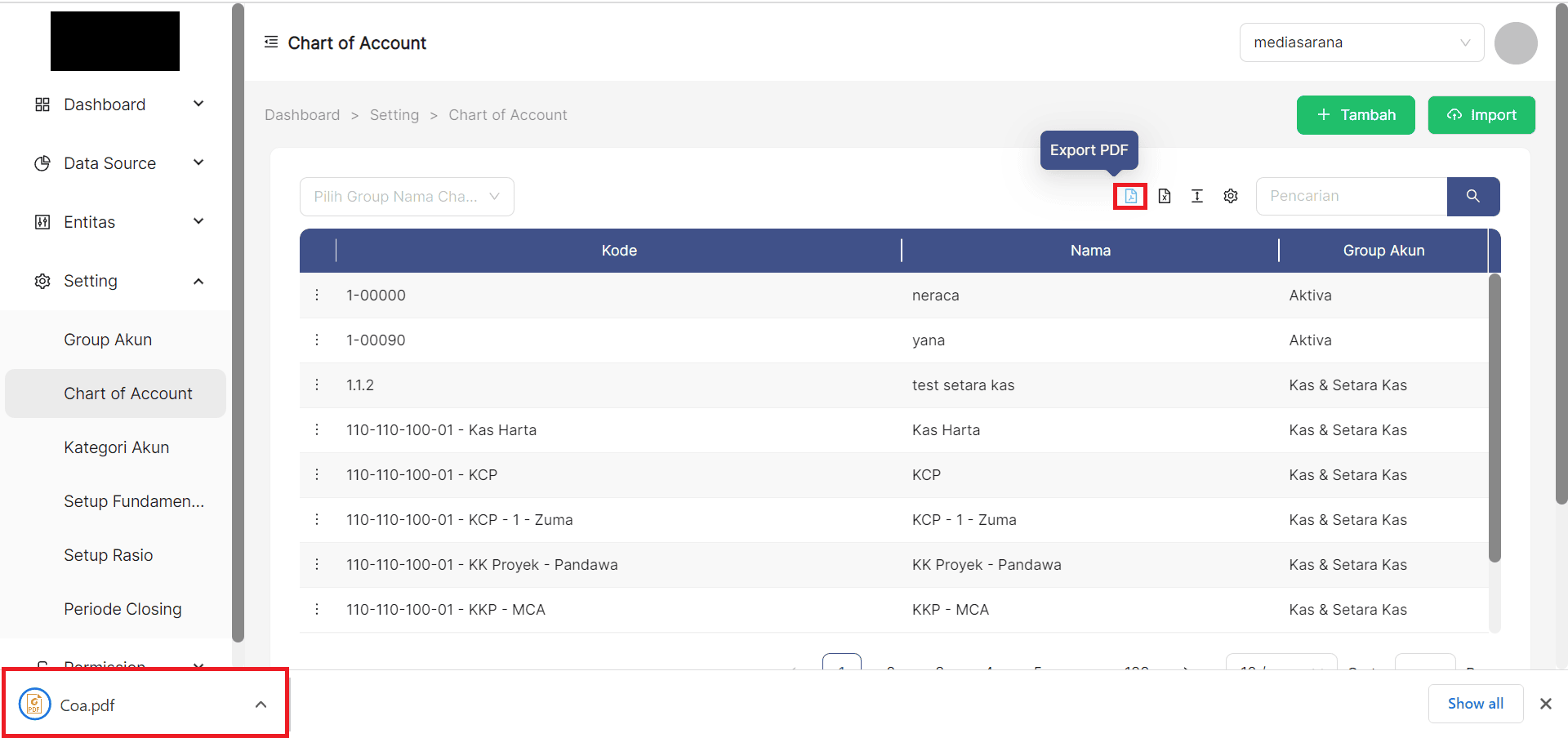Viewport: 1568px width, 738px height.
Task: Click the blue search magnifier button
Action: pos(1472,196)
